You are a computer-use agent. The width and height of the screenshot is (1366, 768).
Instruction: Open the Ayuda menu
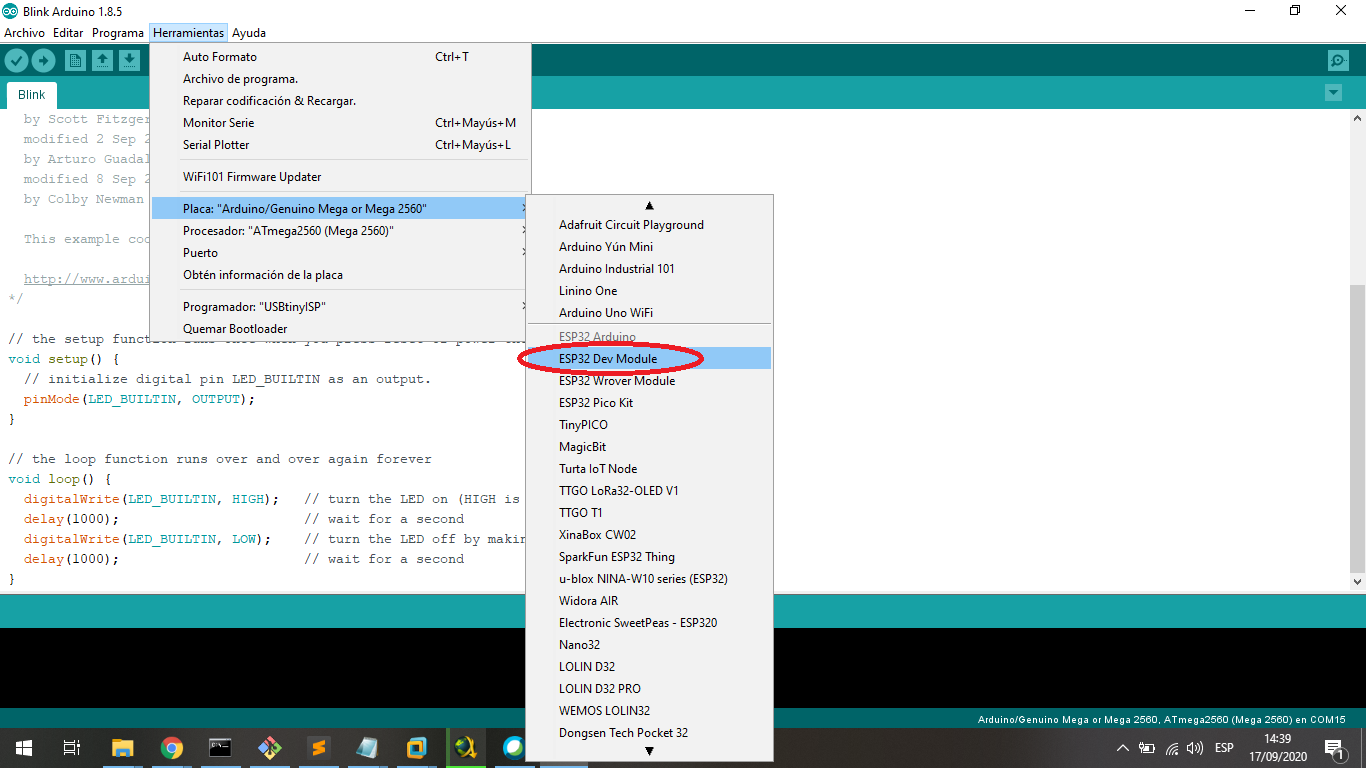tap(249, 33)
